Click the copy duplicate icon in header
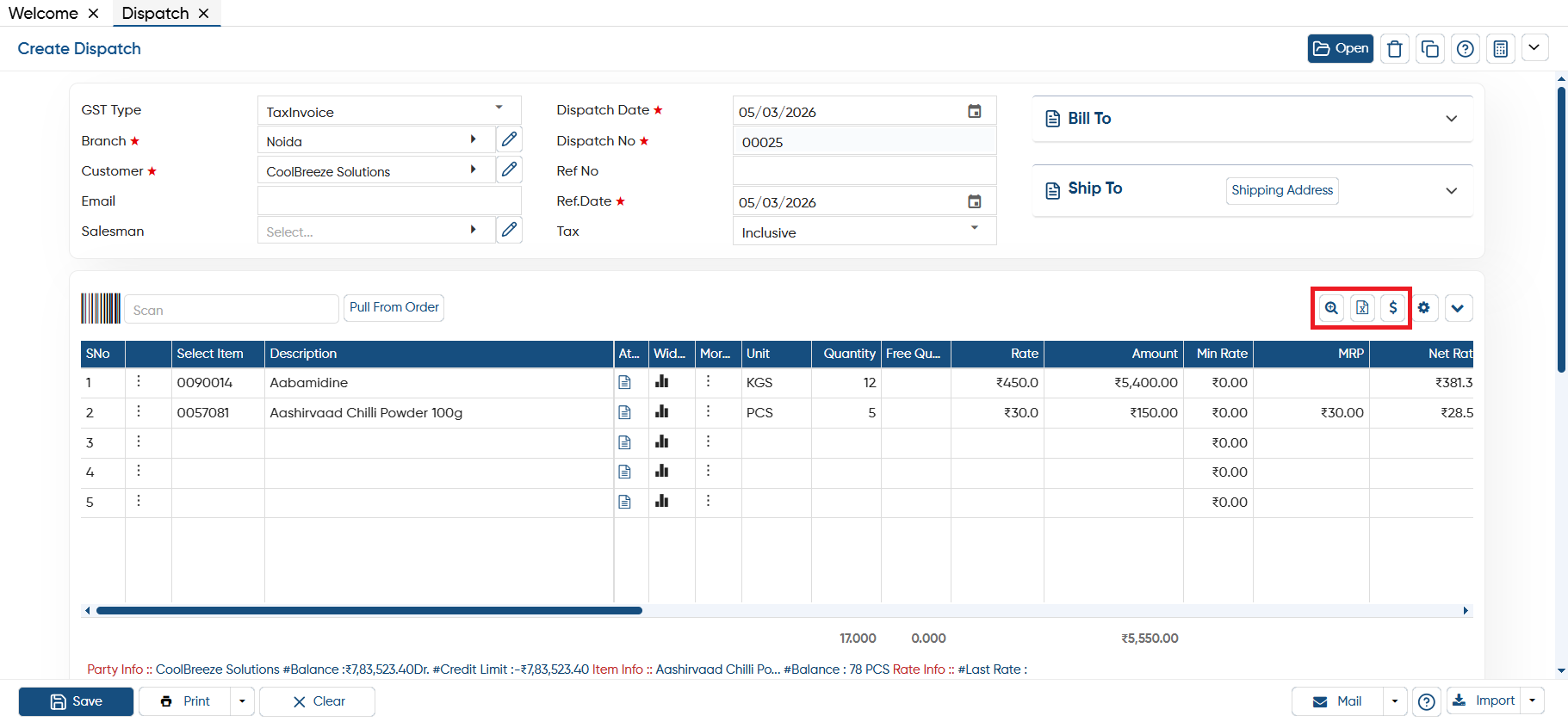This screenshot has height=722, width=1568. click(x=1430, y=49)
